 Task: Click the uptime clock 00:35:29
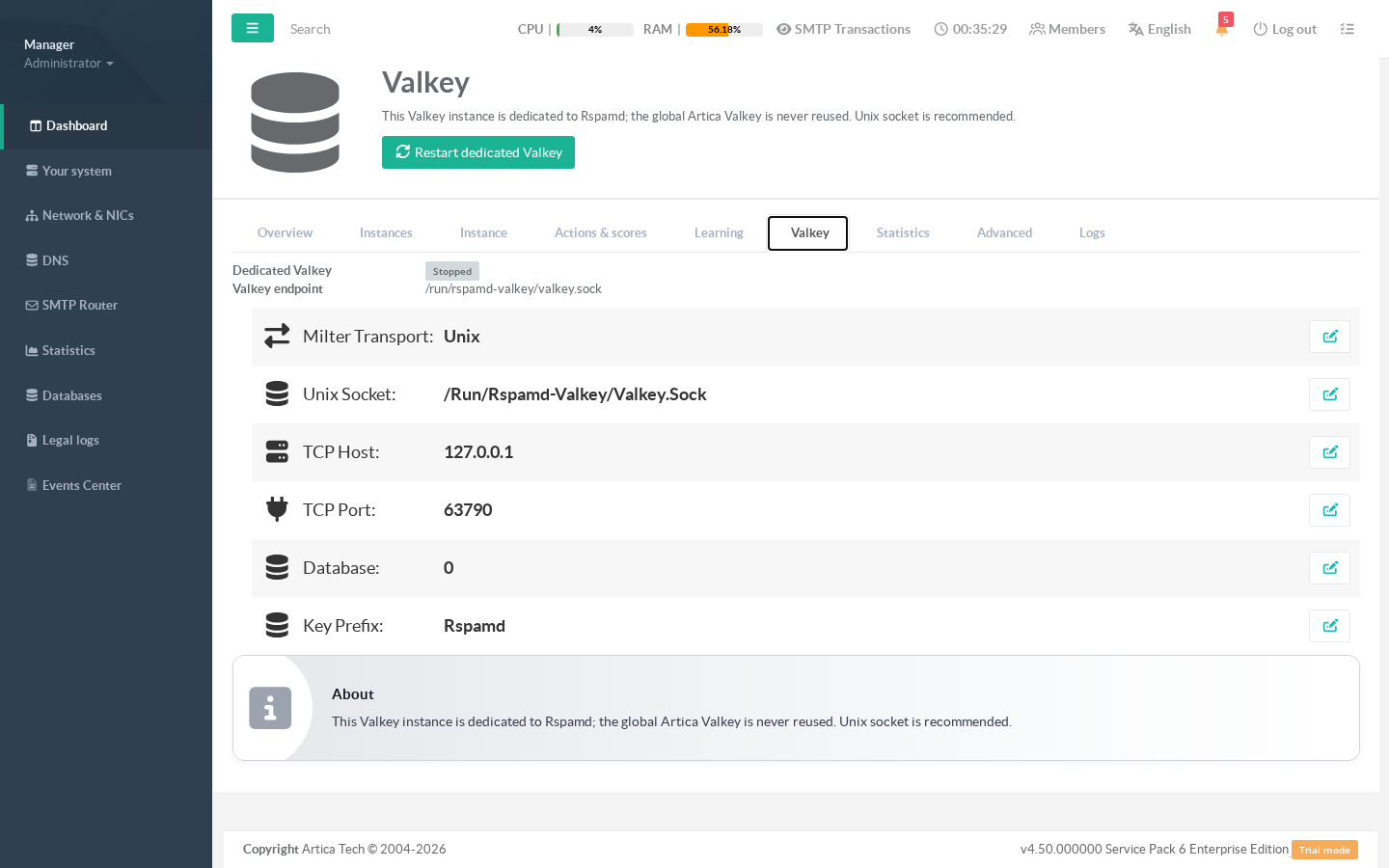pos(970,29)
